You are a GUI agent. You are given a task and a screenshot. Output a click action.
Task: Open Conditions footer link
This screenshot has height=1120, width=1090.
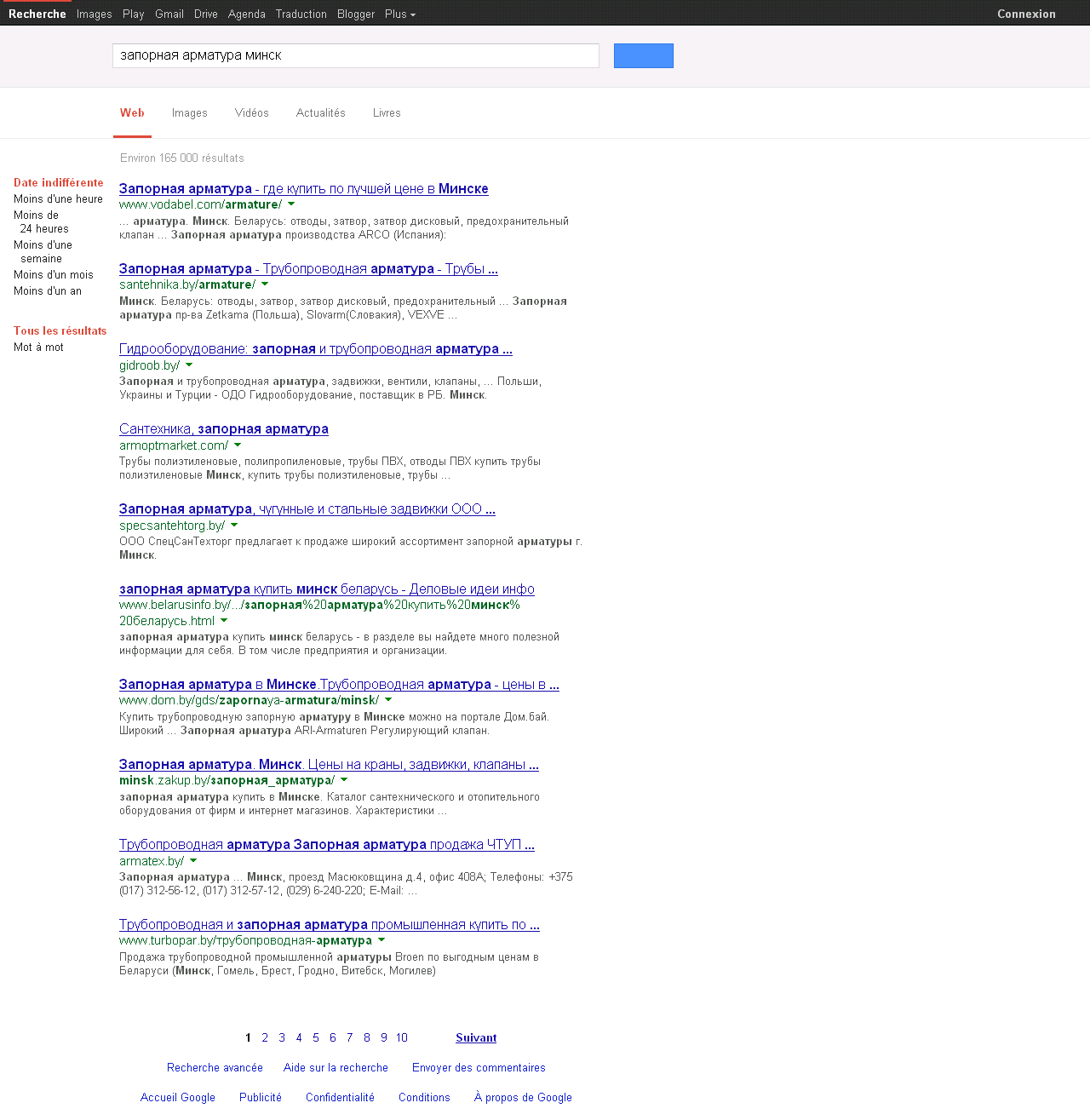(x=424, y=1097)
